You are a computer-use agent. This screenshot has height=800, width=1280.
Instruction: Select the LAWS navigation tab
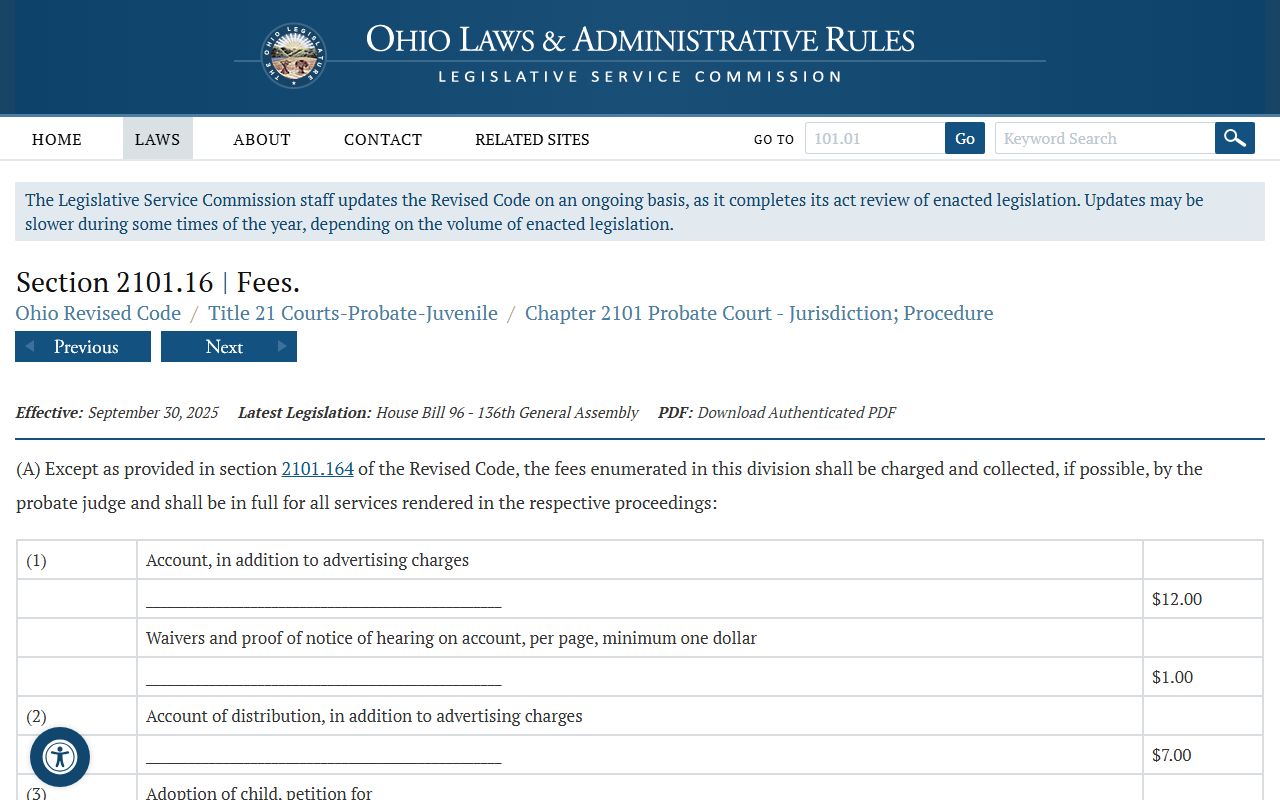click(x=158, y=139)
